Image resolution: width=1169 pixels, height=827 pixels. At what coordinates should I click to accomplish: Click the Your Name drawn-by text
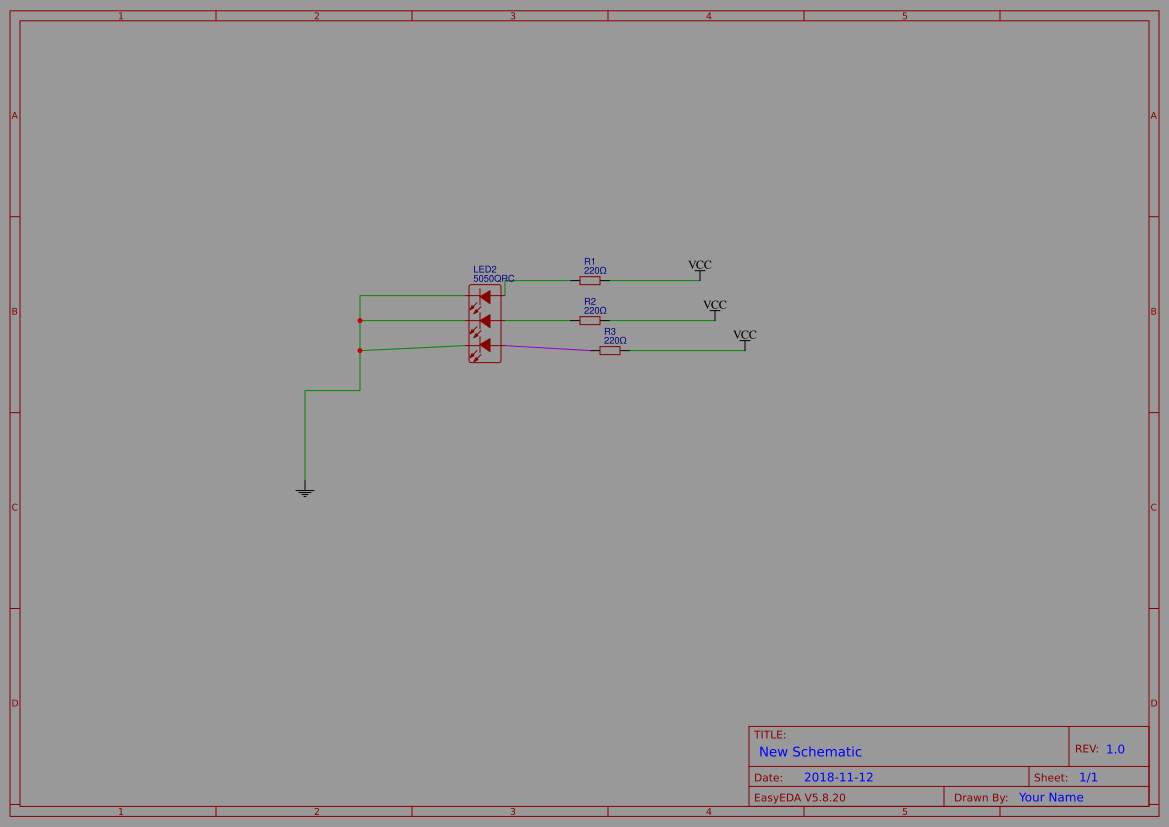pos(1051,797)
